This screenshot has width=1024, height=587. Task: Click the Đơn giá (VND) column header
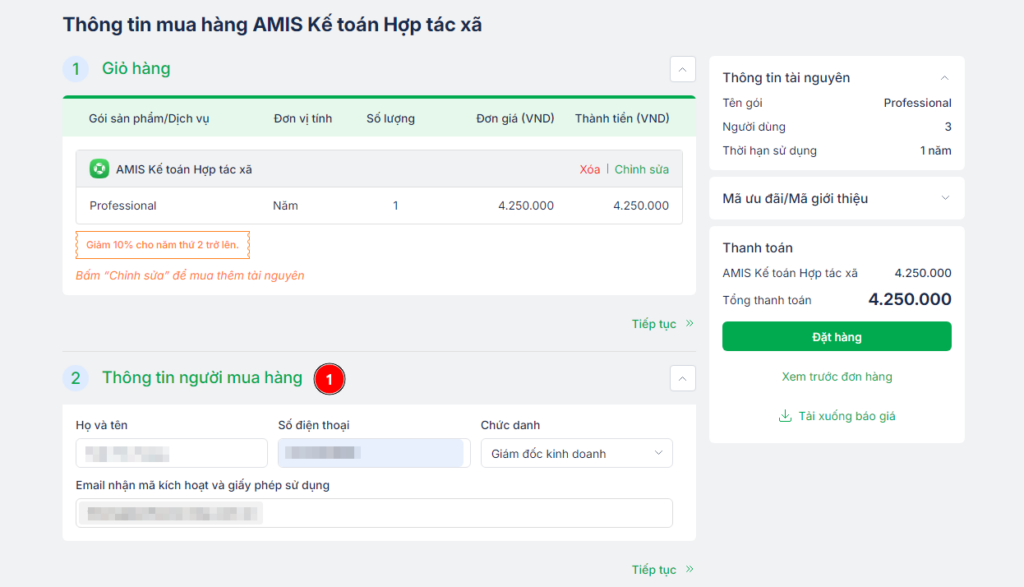click(x=515, y=118)
